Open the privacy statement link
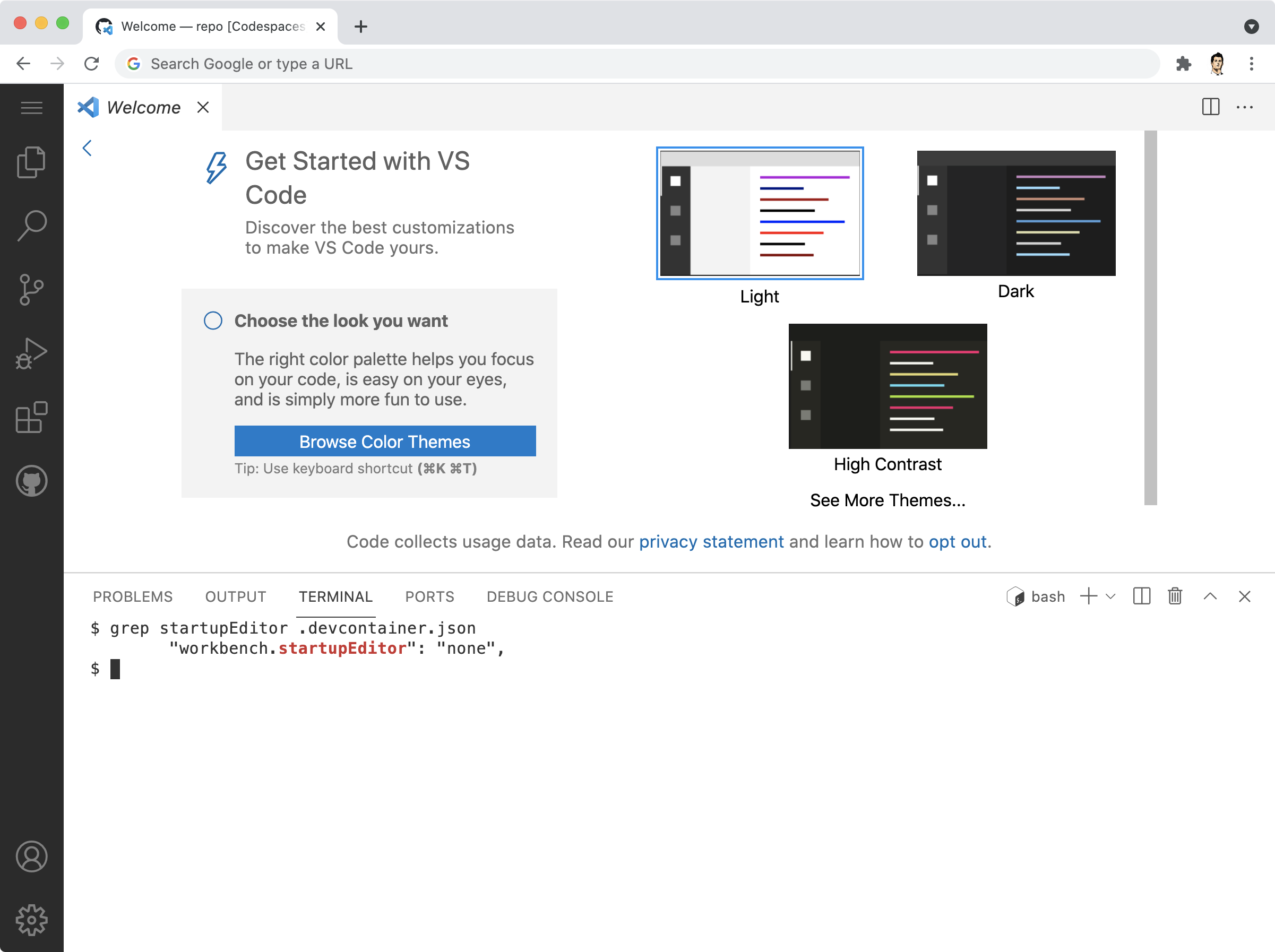 [x=711, y=542]
